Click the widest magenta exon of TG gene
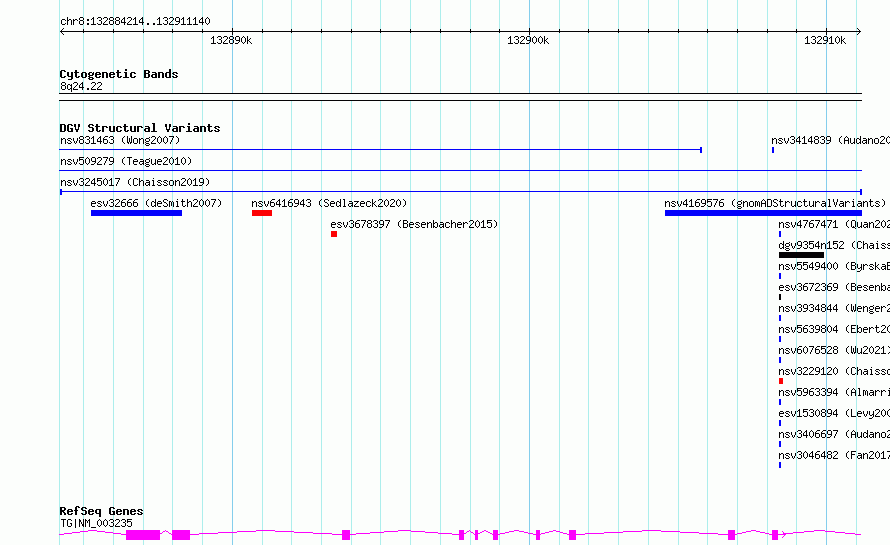This screenshot has height=545, width=890. click(x=143, y=535)
